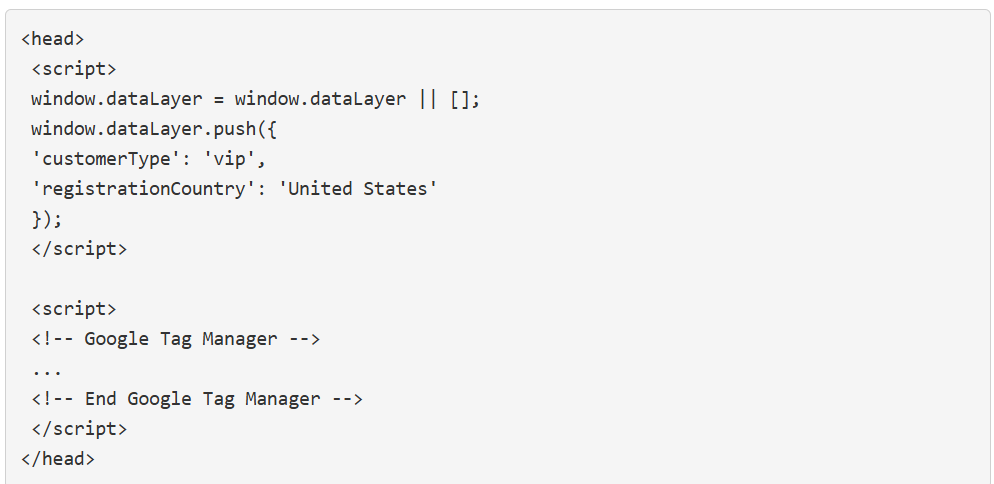Click the ellipsis placeholder line
The width and height of the screenshot is (994, 484).
[47, 369]
